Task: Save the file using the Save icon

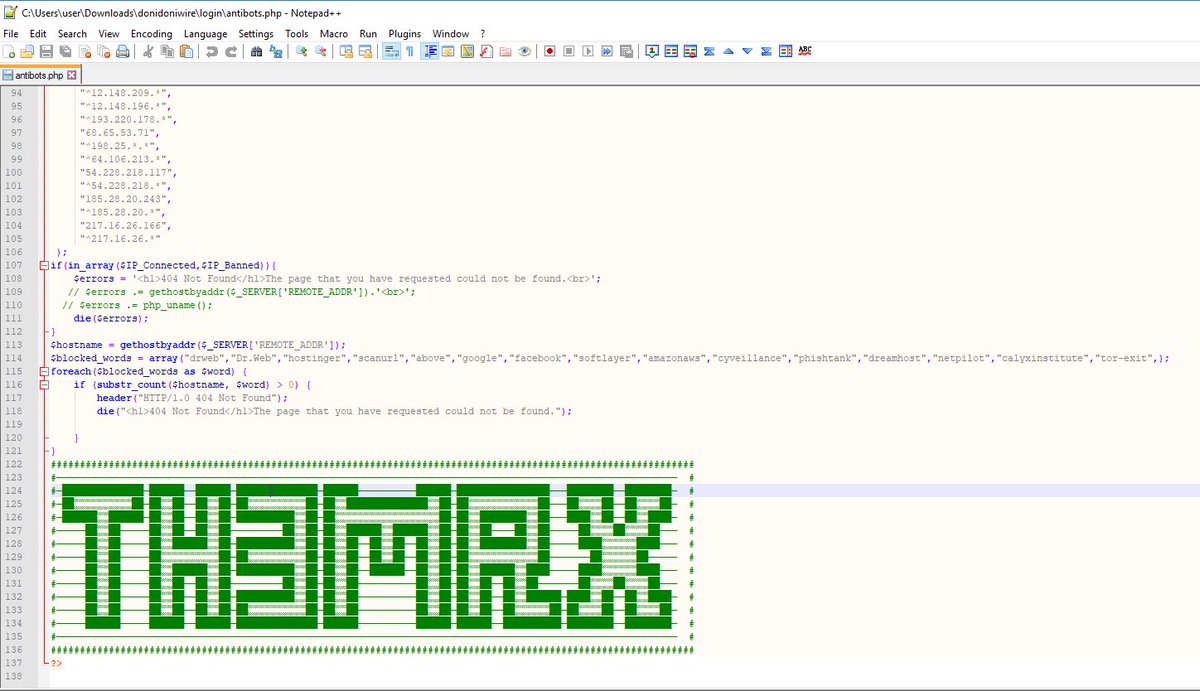Action: click(x=46, y=51)
